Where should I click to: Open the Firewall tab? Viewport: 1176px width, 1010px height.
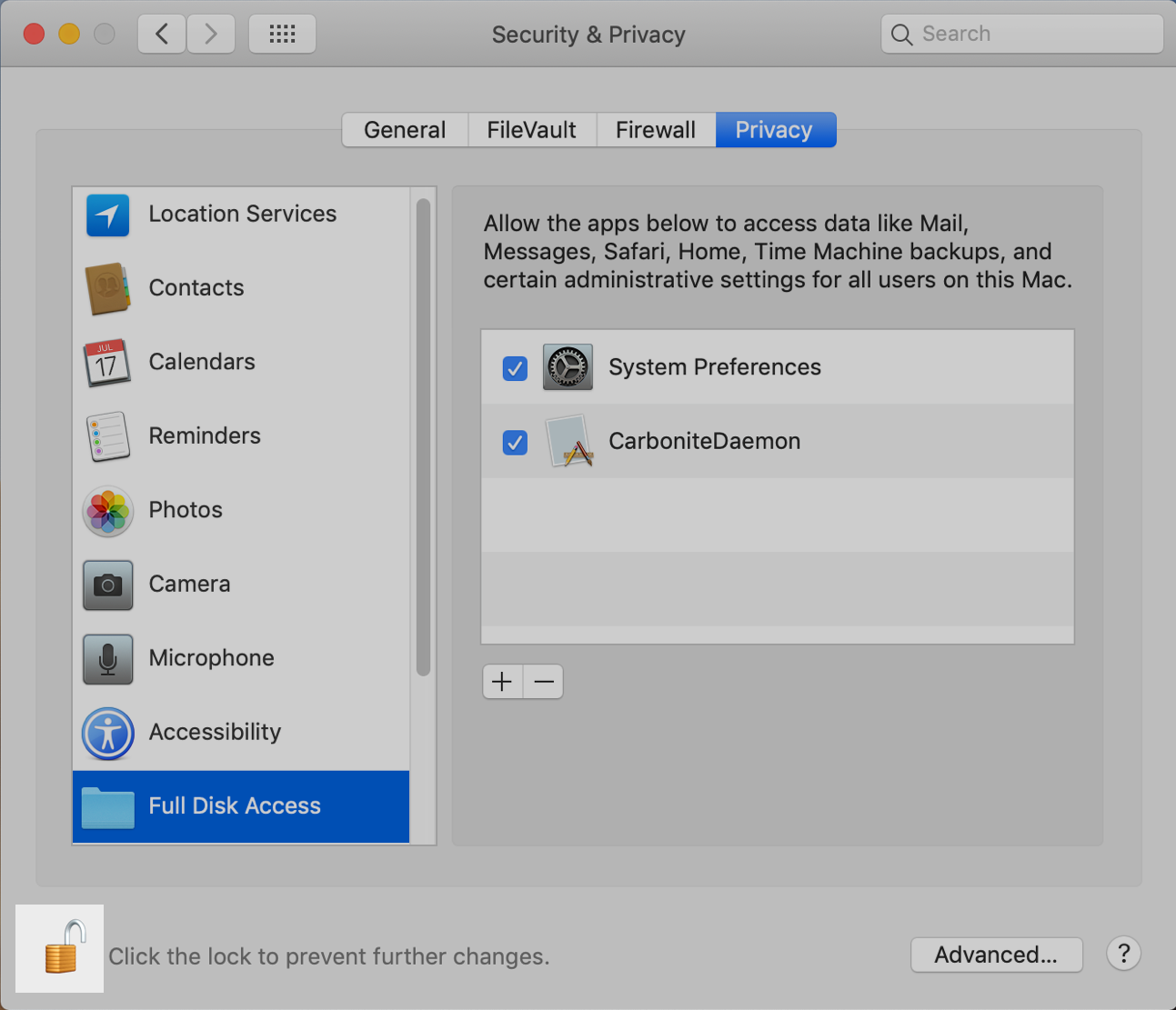[655, 129]
